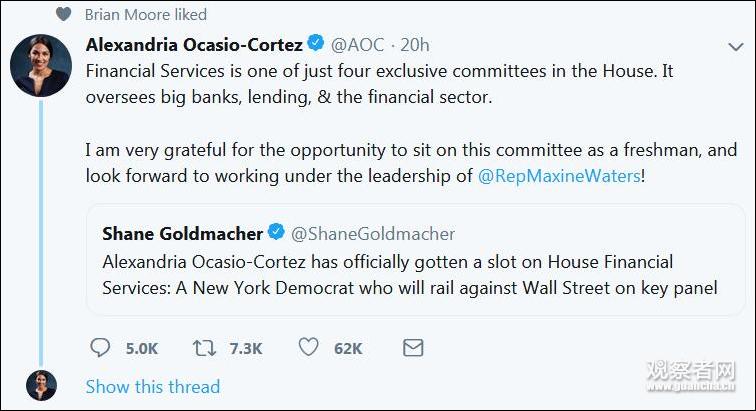
Task: Click the small avatar beside Show this thread
Action: tap(41, 385)
